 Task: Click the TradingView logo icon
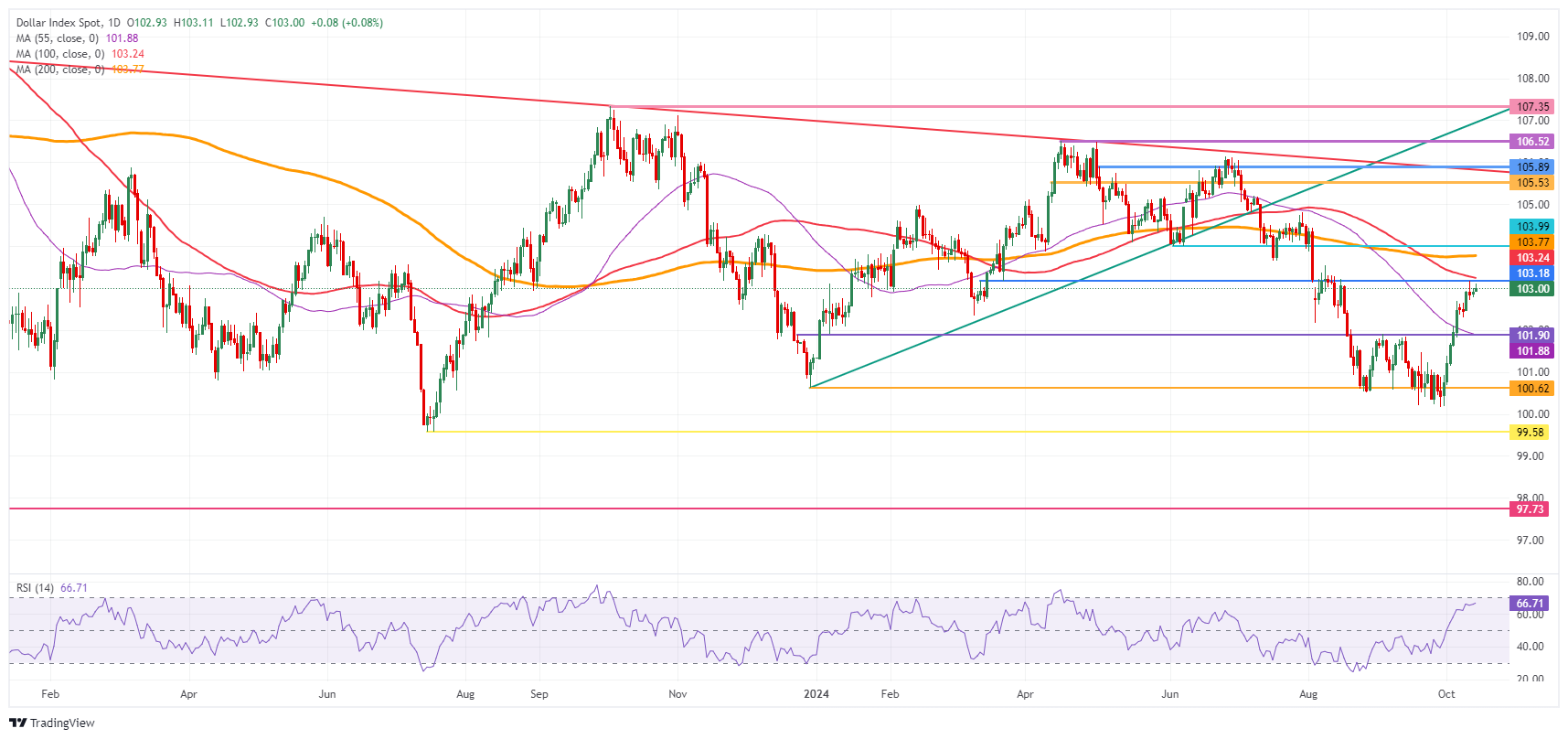tap(18, 723)
